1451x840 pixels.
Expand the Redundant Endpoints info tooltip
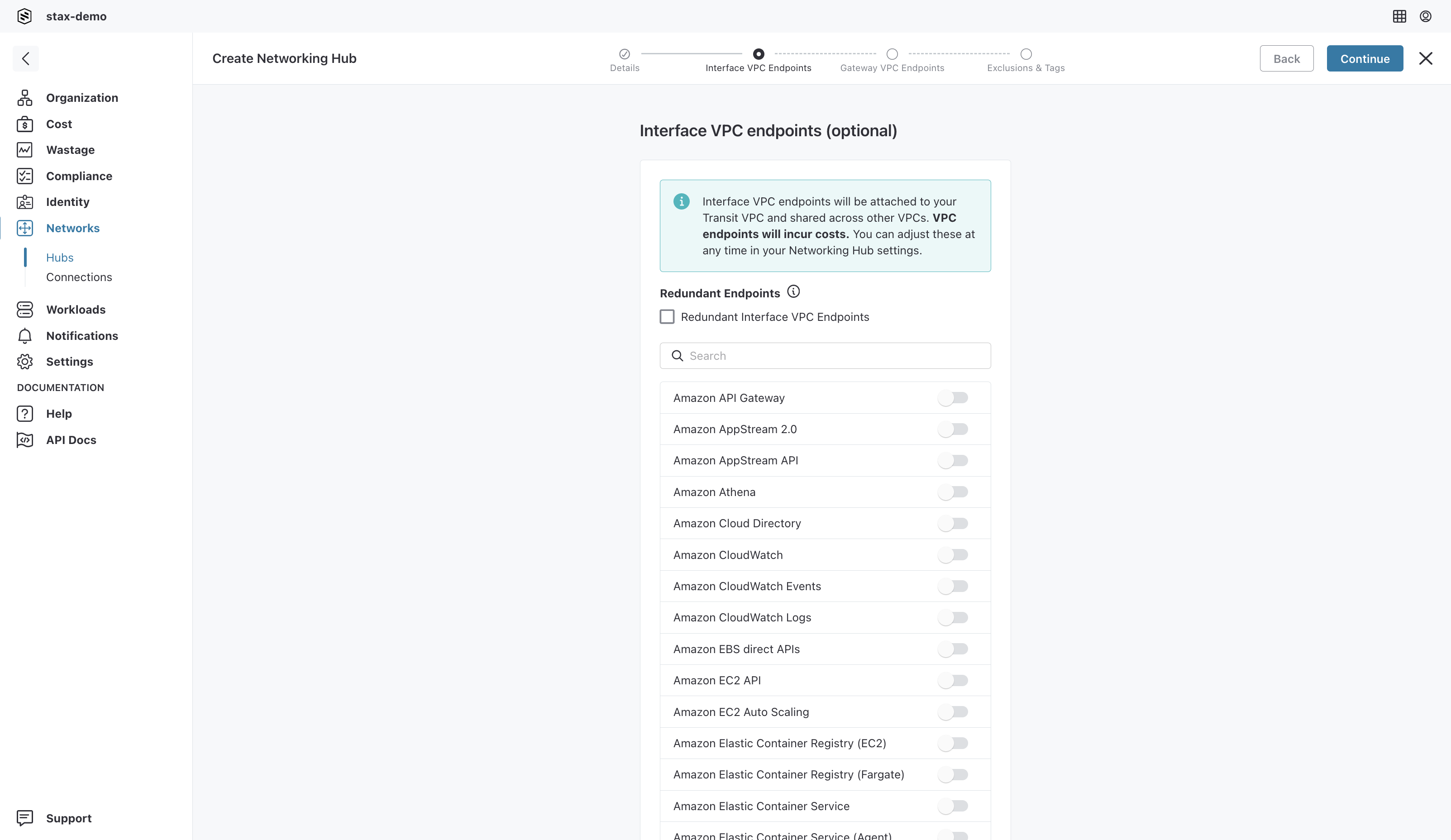[x=793, y=292]
